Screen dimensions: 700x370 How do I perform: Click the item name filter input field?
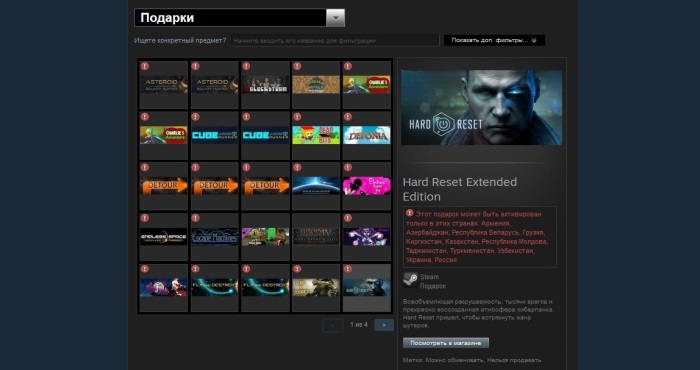[335, 41]
